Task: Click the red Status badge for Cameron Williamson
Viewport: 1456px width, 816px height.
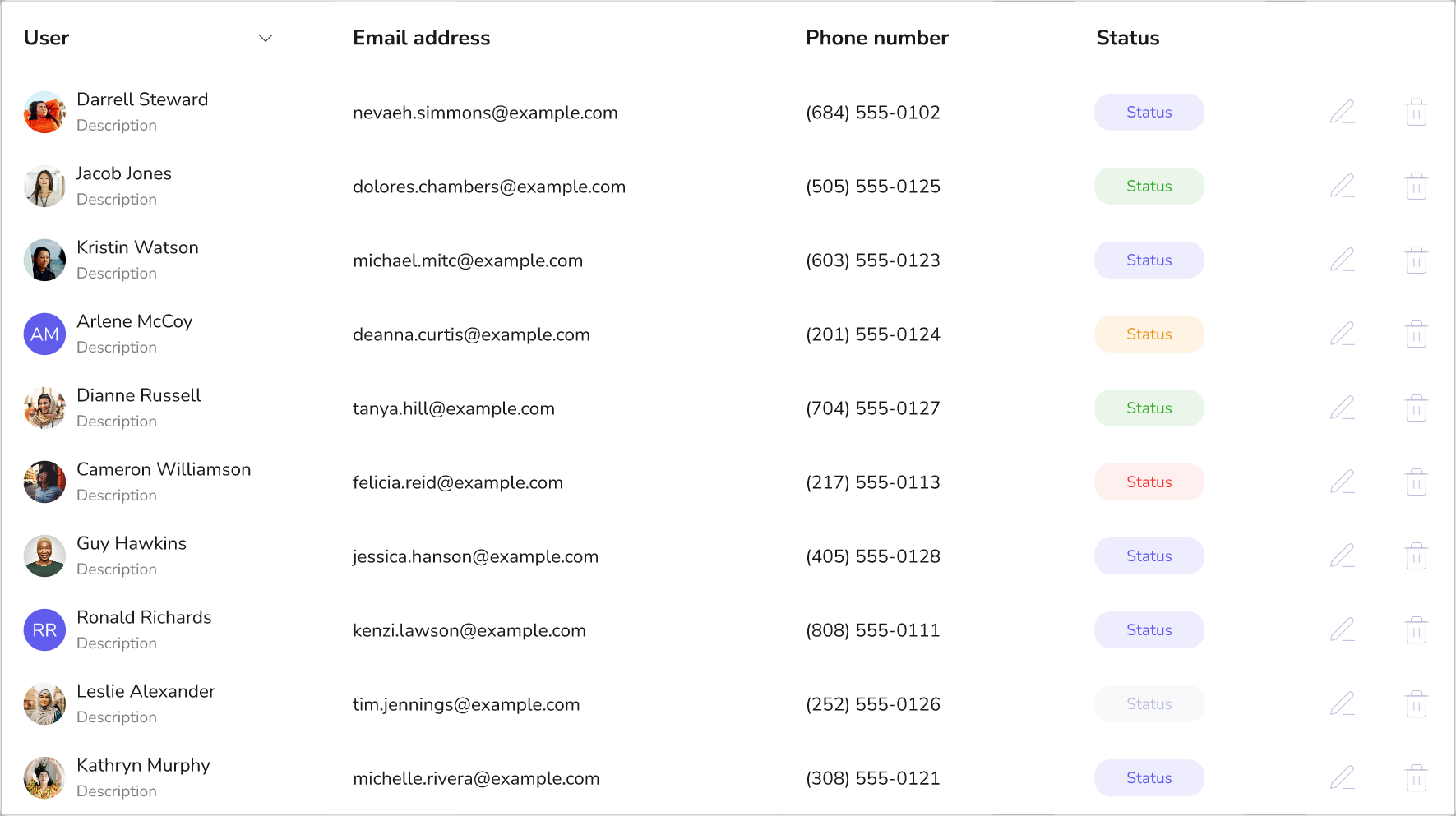Action: click(1149, 482)
